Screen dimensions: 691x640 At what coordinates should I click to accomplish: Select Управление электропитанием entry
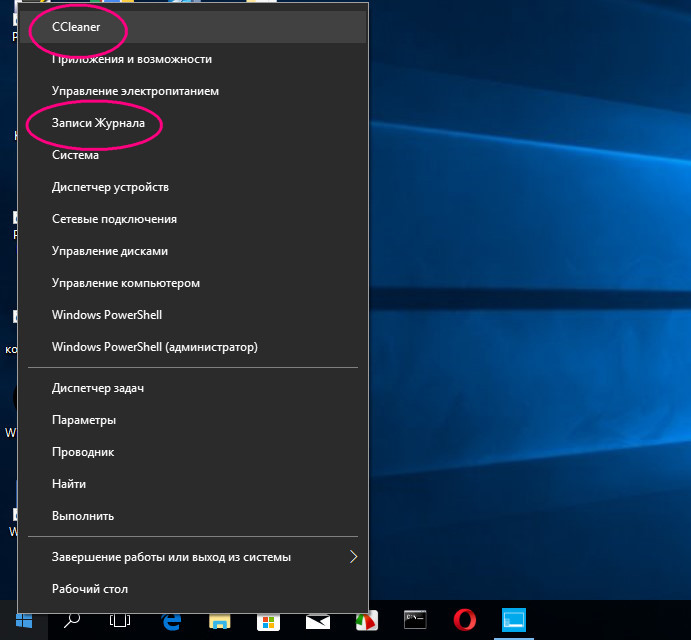(x=193, y=91)
